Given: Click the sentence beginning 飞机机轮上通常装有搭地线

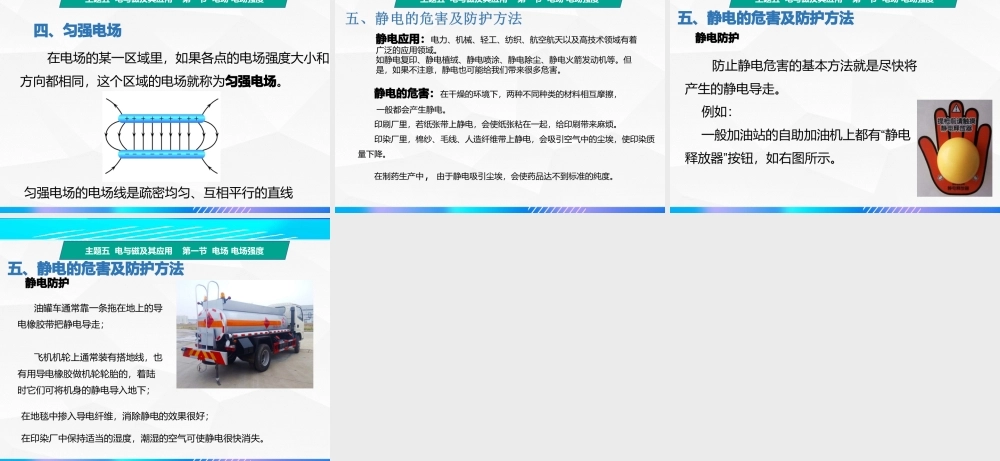Looking at the screenshot, I should point(98,358).
